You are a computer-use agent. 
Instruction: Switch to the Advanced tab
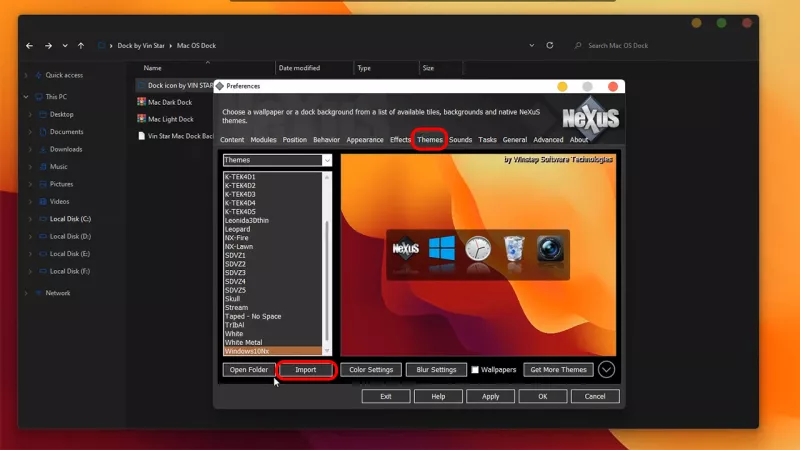coord(548,139)
